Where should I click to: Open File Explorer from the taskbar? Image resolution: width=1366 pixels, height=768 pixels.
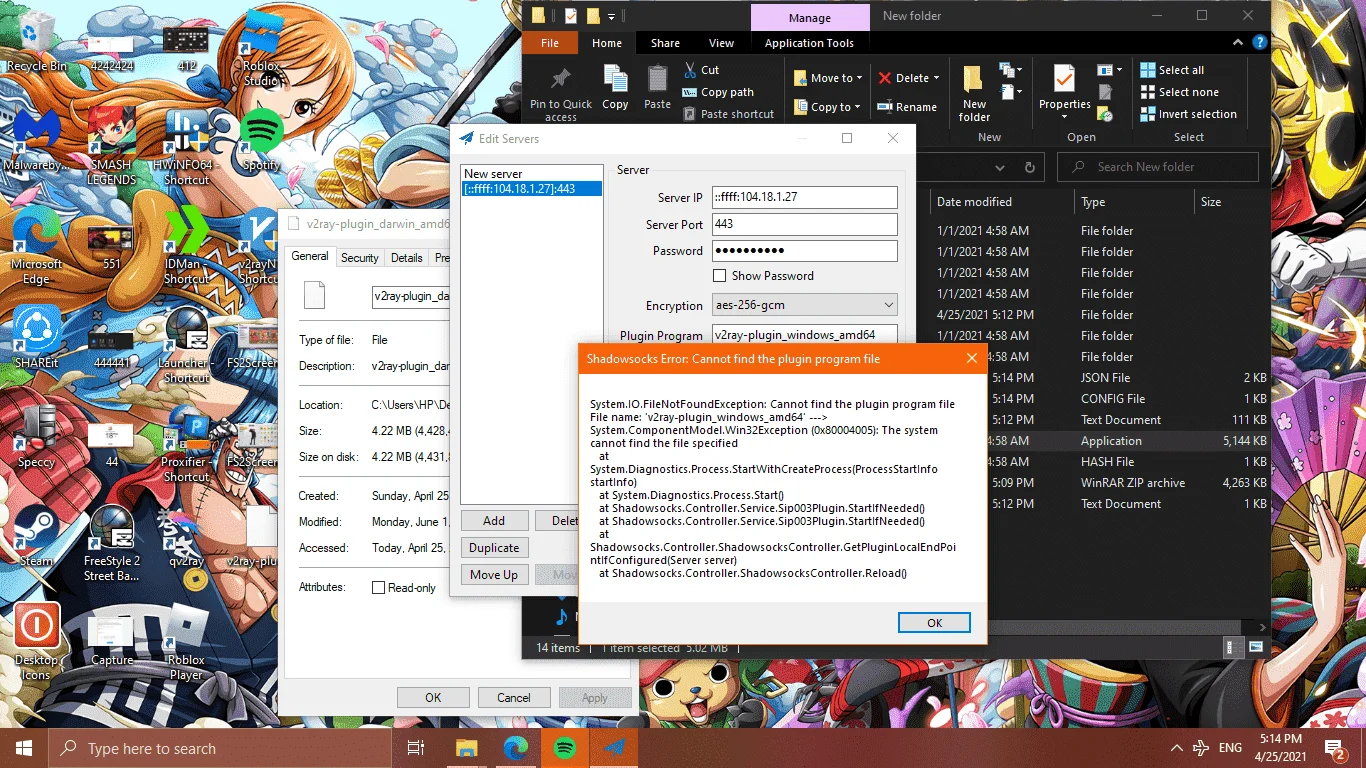(467, 748)
